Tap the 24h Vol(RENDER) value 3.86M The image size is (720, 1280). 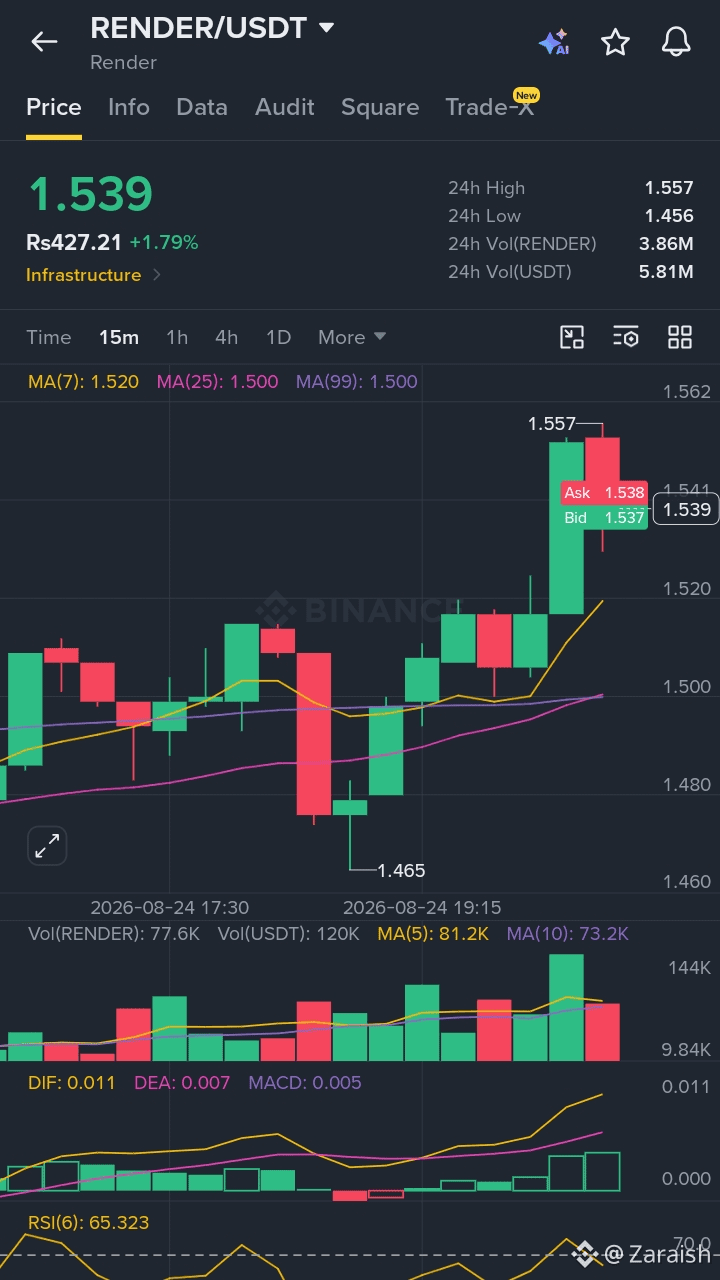pyautogui.click(x=666, y=244)
